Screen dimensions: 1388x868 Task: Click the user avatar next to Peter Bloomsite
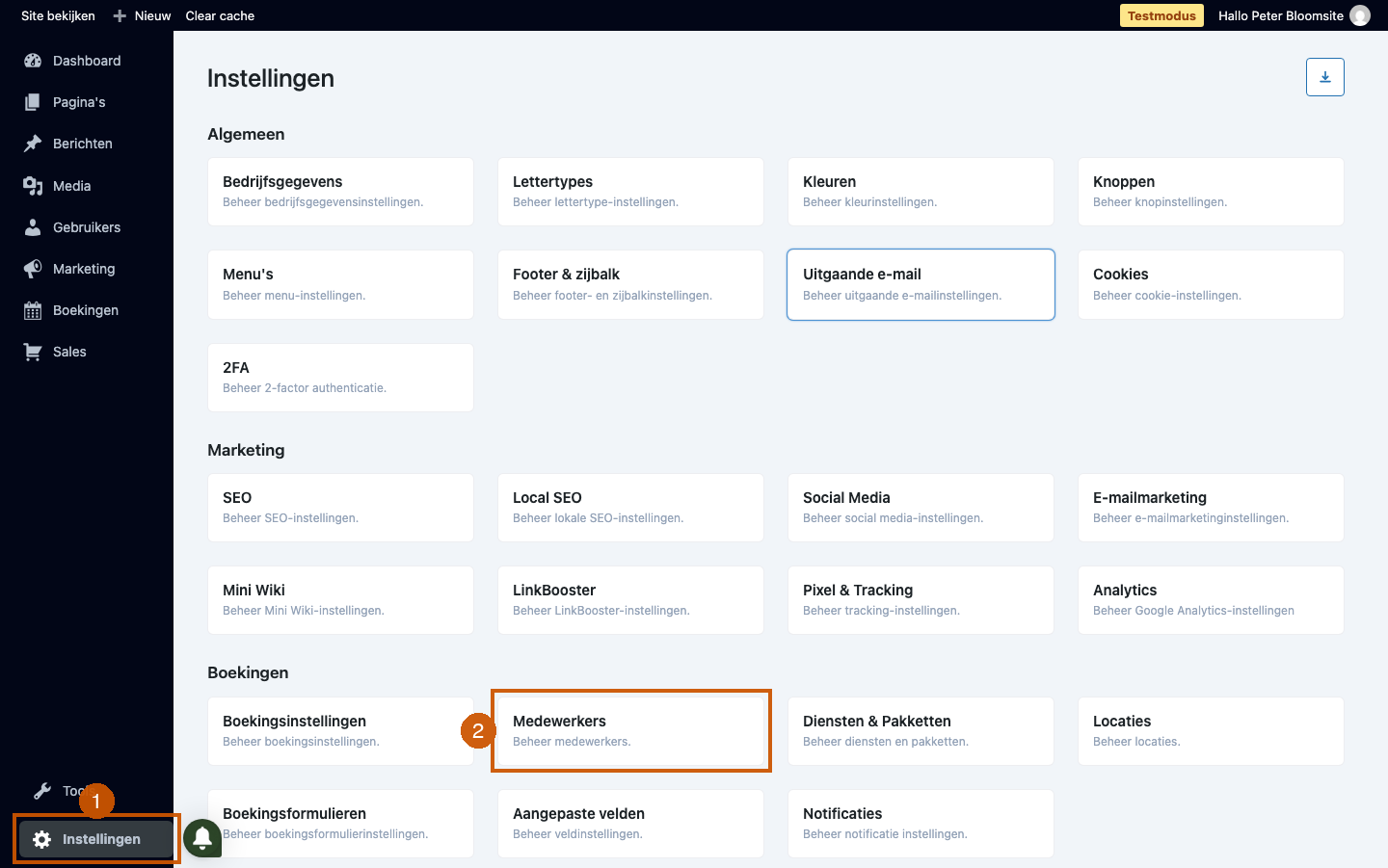[1360, 15]
